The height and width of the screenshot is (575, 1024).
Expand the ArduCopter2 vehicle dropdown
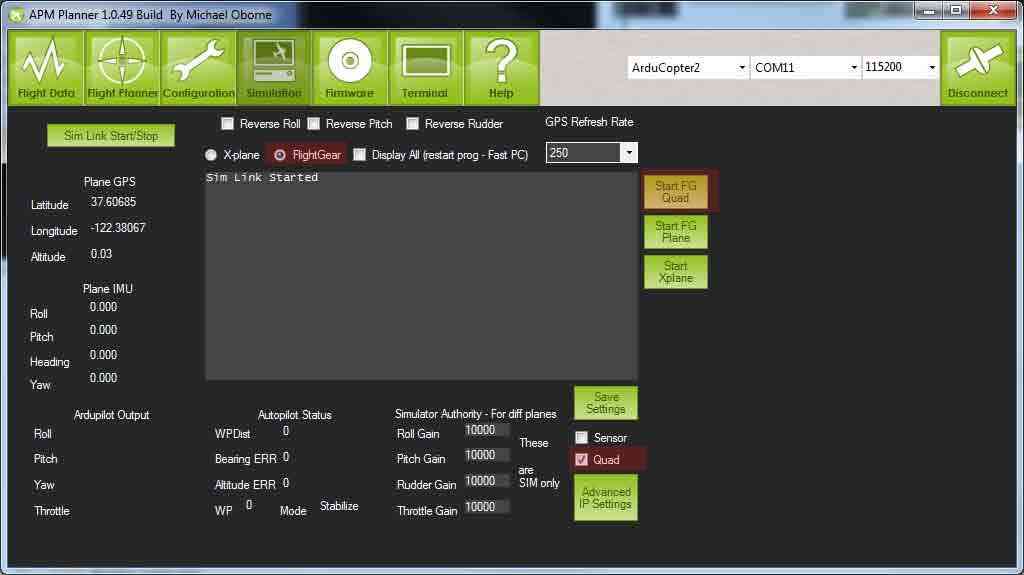click(x=688, y=68)
